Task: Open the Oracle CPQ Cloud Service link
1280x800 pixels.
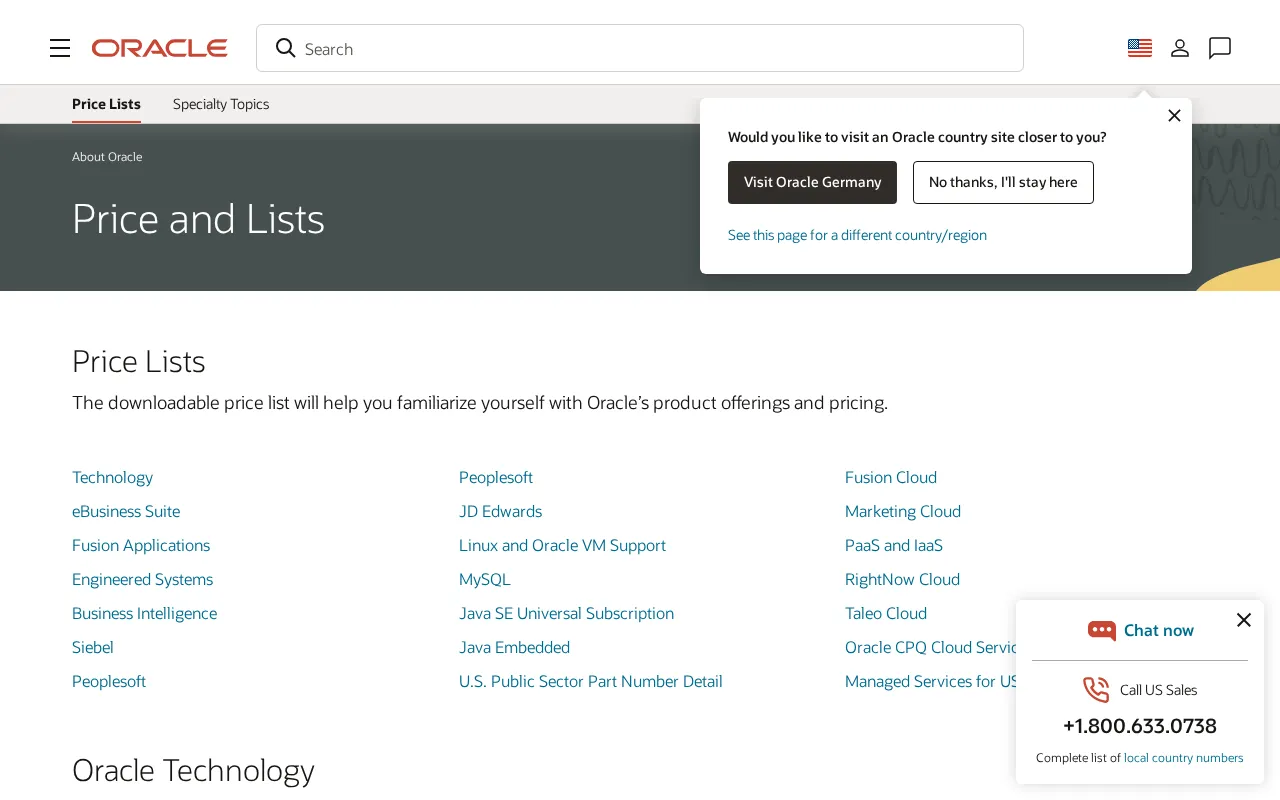Action: pos(930,647)
